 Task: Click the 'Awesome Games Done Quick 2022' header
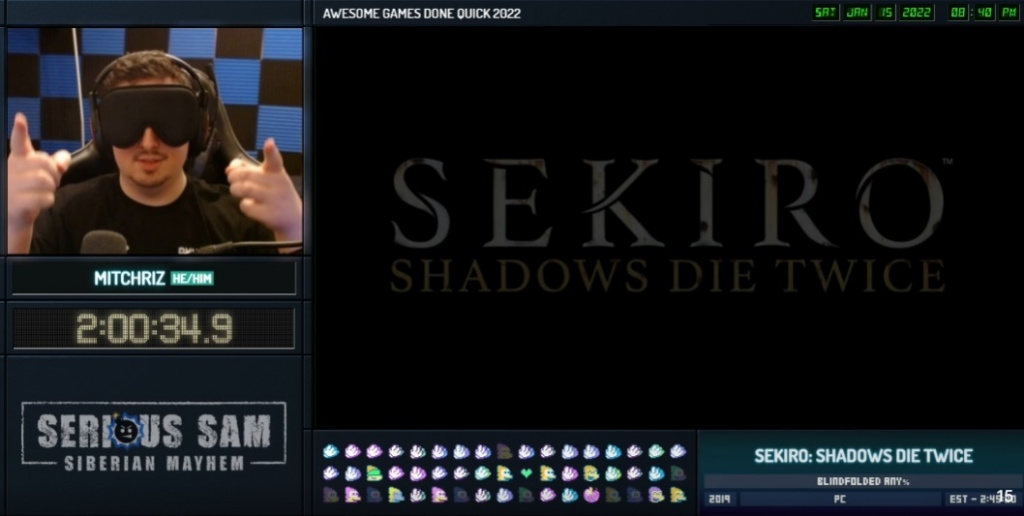pyautogui.click(x=422, y=13)
